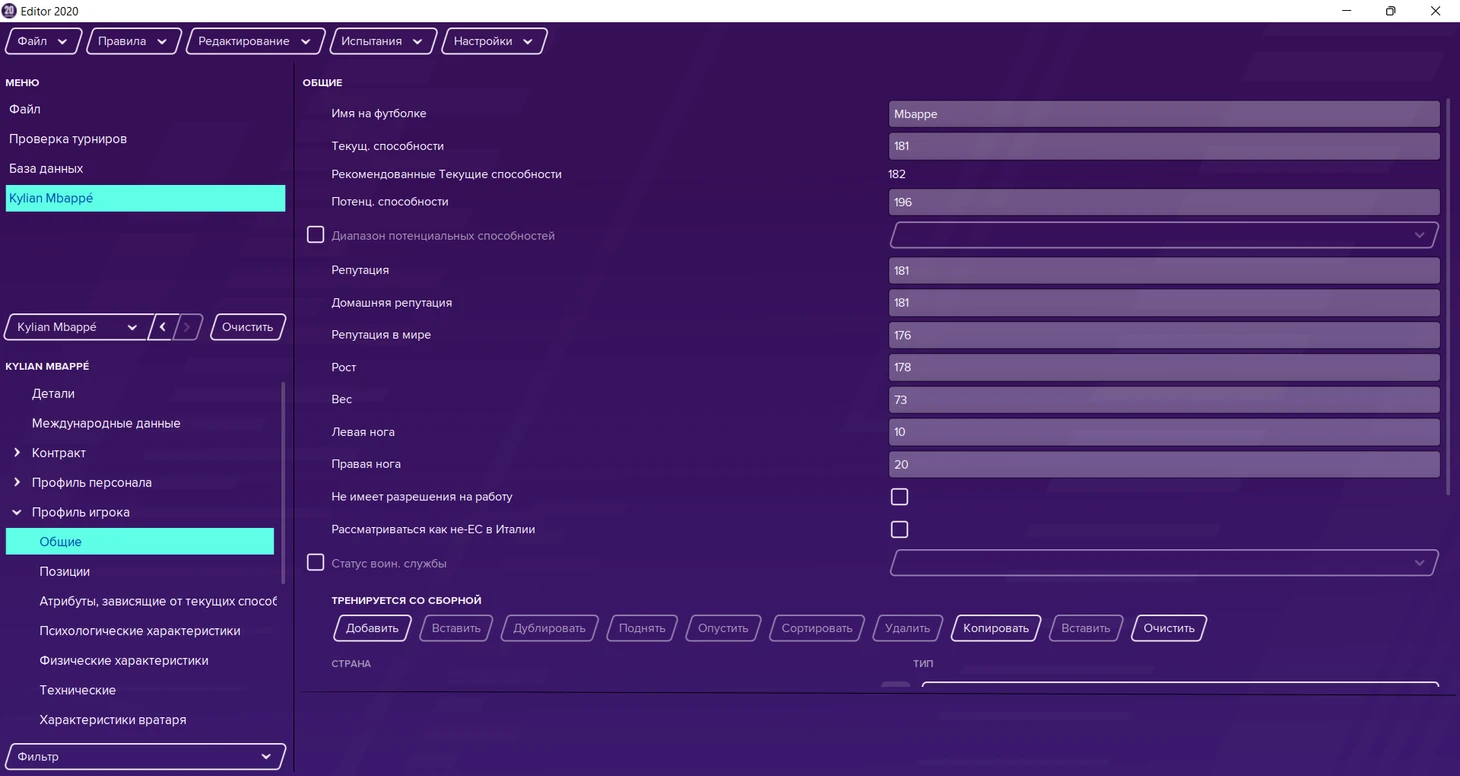The height and width of the screenshot is (776, 1460).
Task: Open Технические section
Action: [78, 690]
